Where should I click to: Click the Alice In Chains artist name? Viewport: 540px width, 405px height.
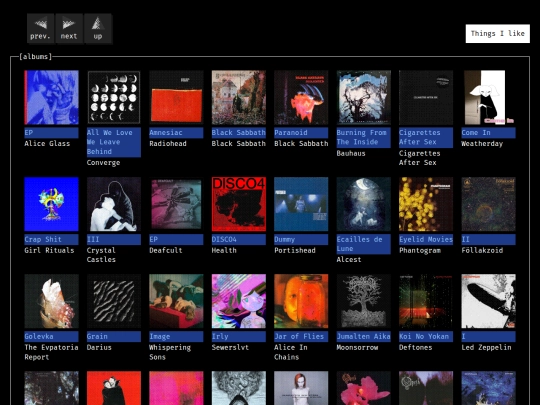291,352
